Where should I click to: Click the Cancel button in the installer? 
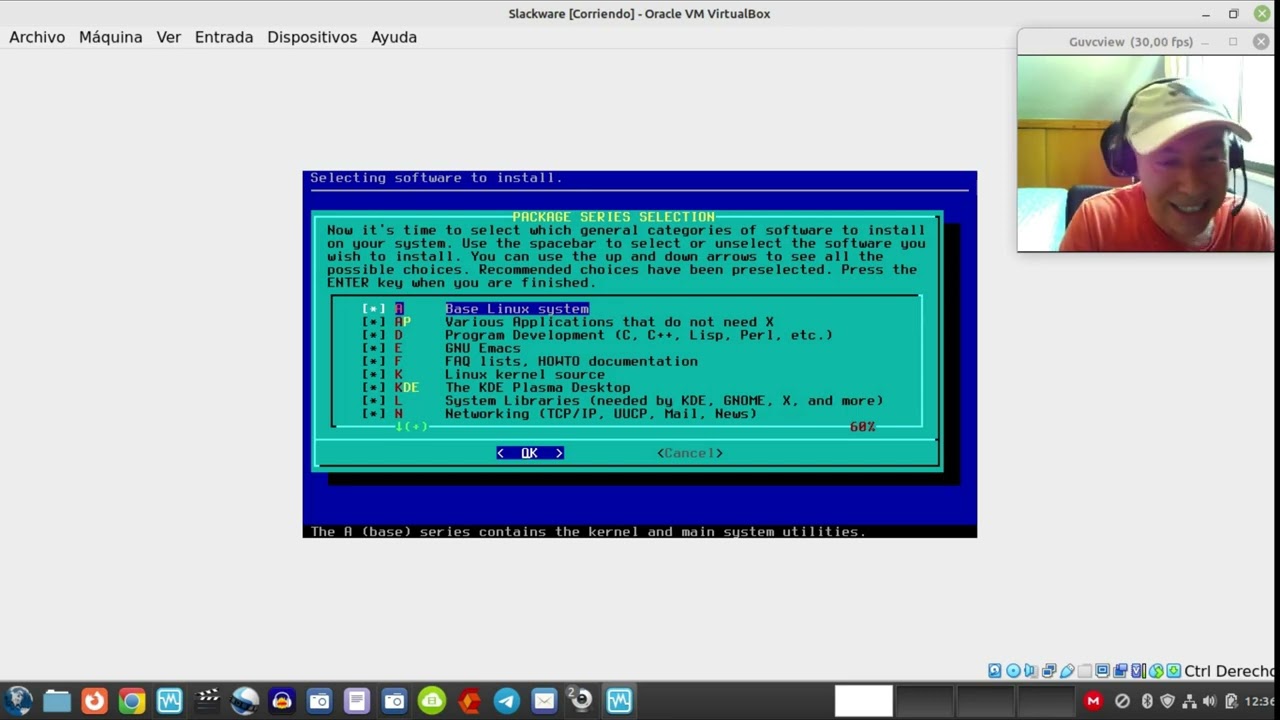(x=690, y=453)
